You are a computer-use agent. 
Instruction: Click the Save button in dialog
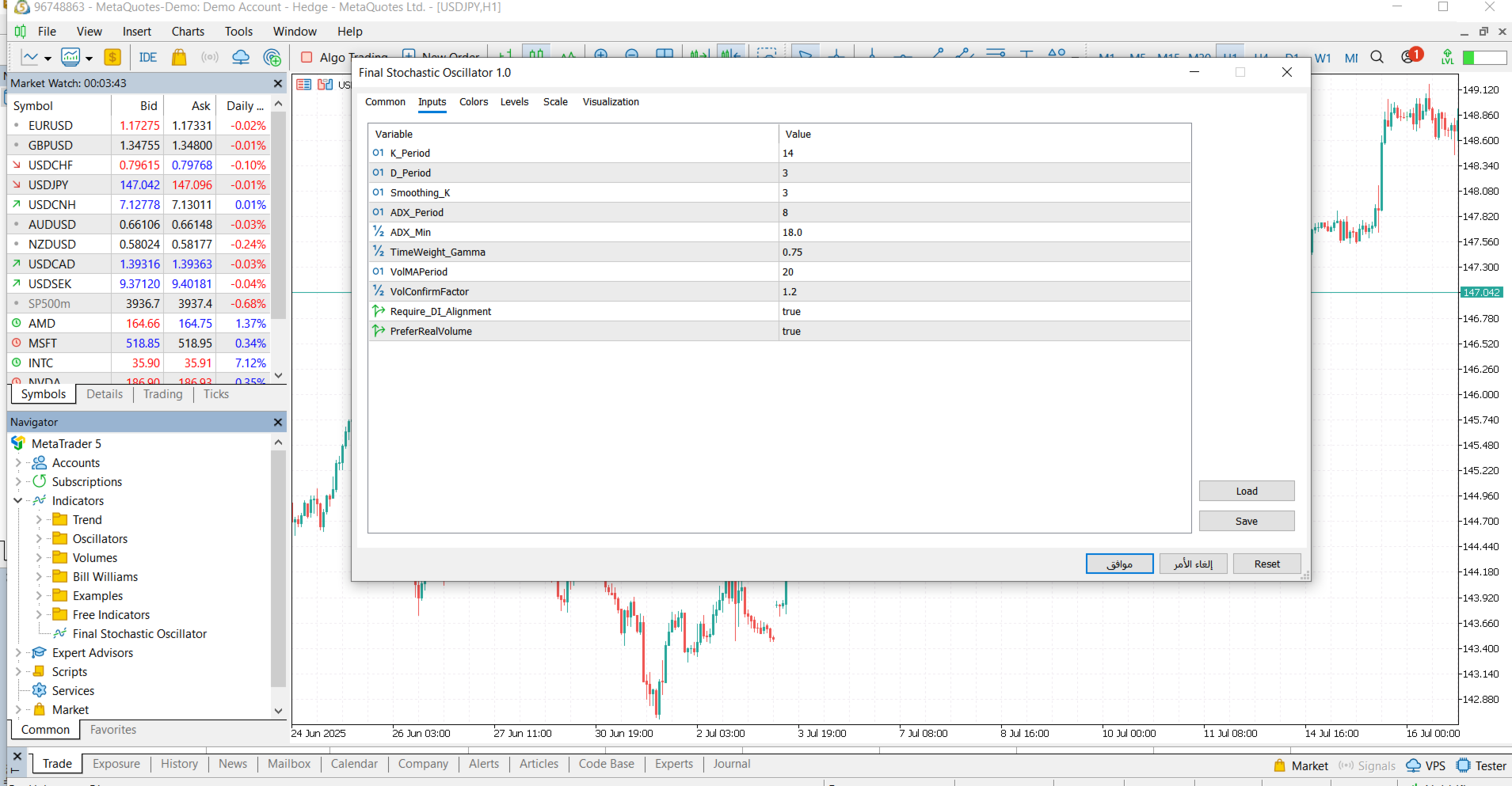[1247, 521]
